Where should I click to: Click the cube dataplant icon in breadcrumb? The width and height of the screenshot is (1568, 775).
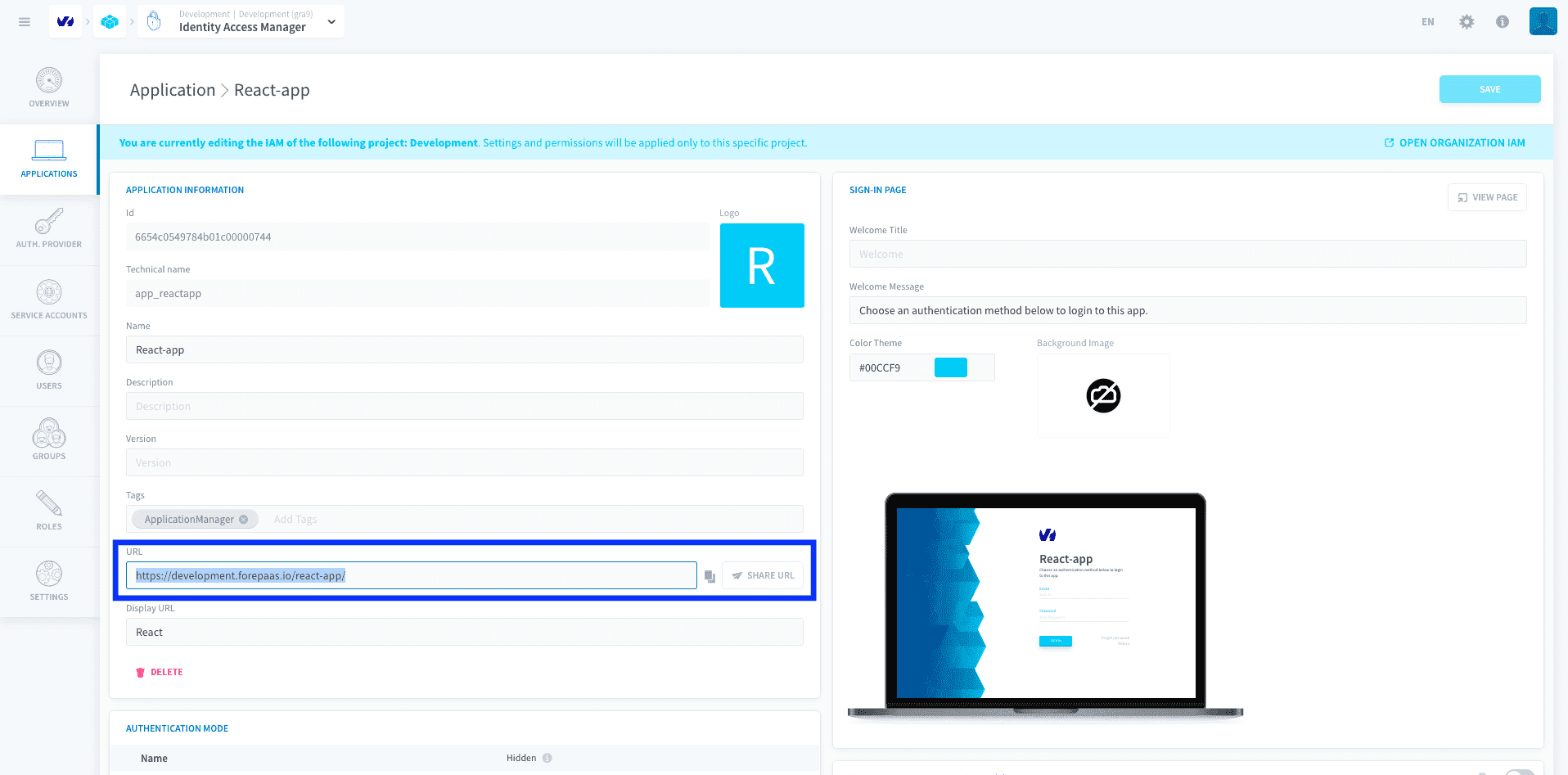point(110,21)
